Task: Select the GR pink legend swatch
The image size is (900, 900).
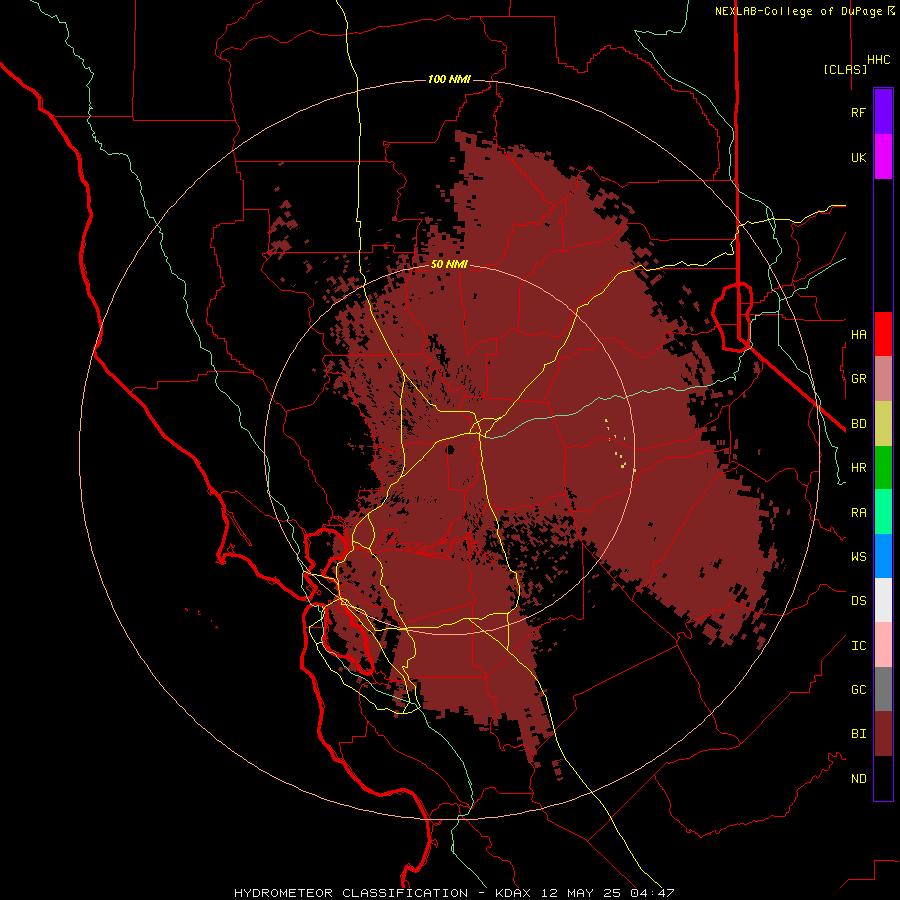Action: (883, 378)
